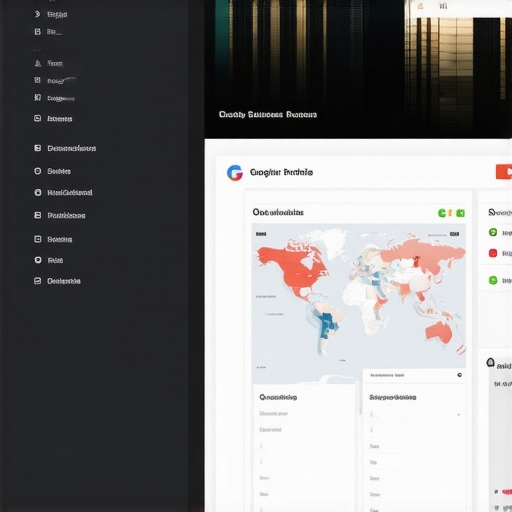Click the person icon in the dark sidebar
512x512 pixels.
pos(38,63)
